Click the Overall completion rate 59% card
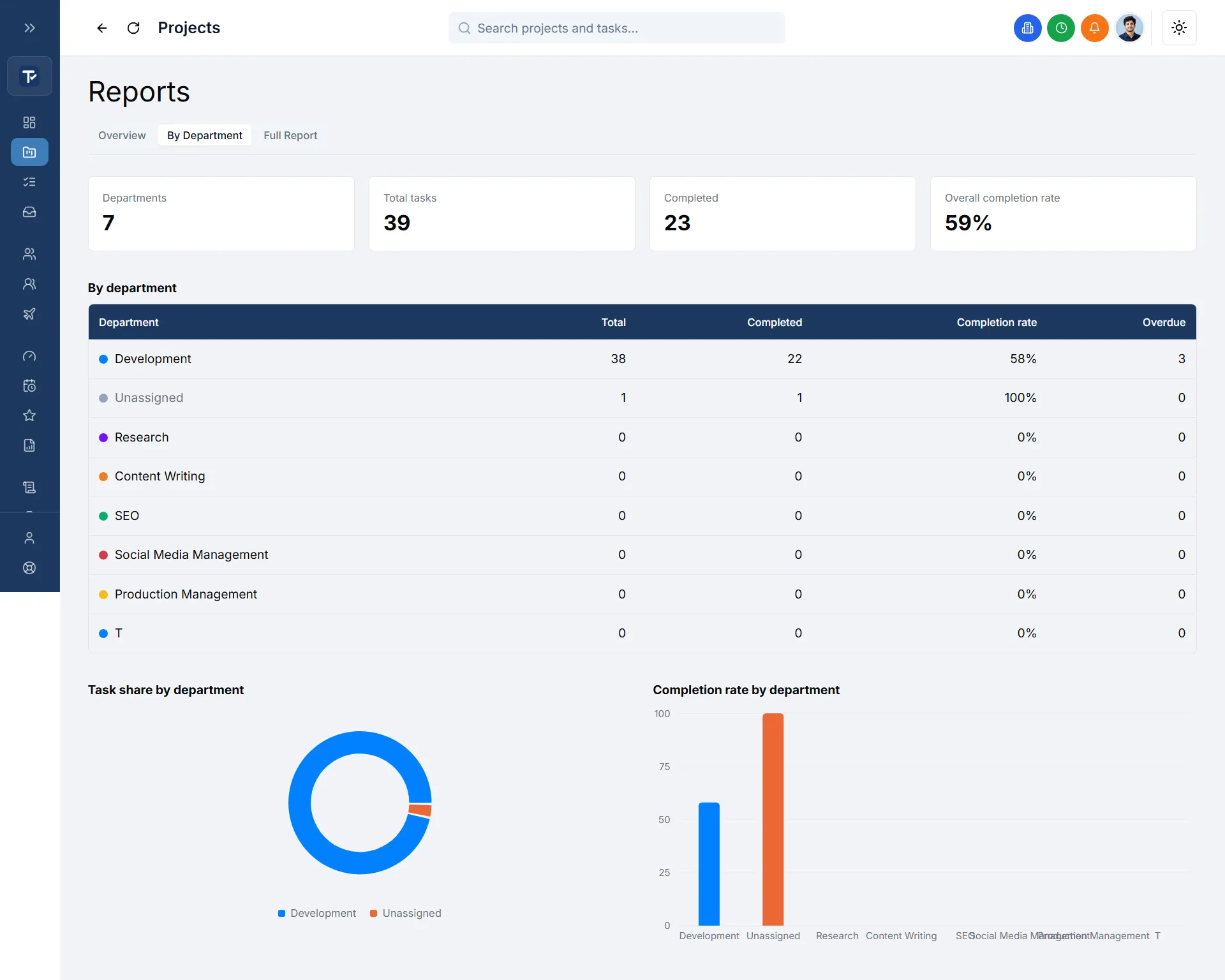The width and height of the screenshot is (1225, 980). click(1064, 214)
